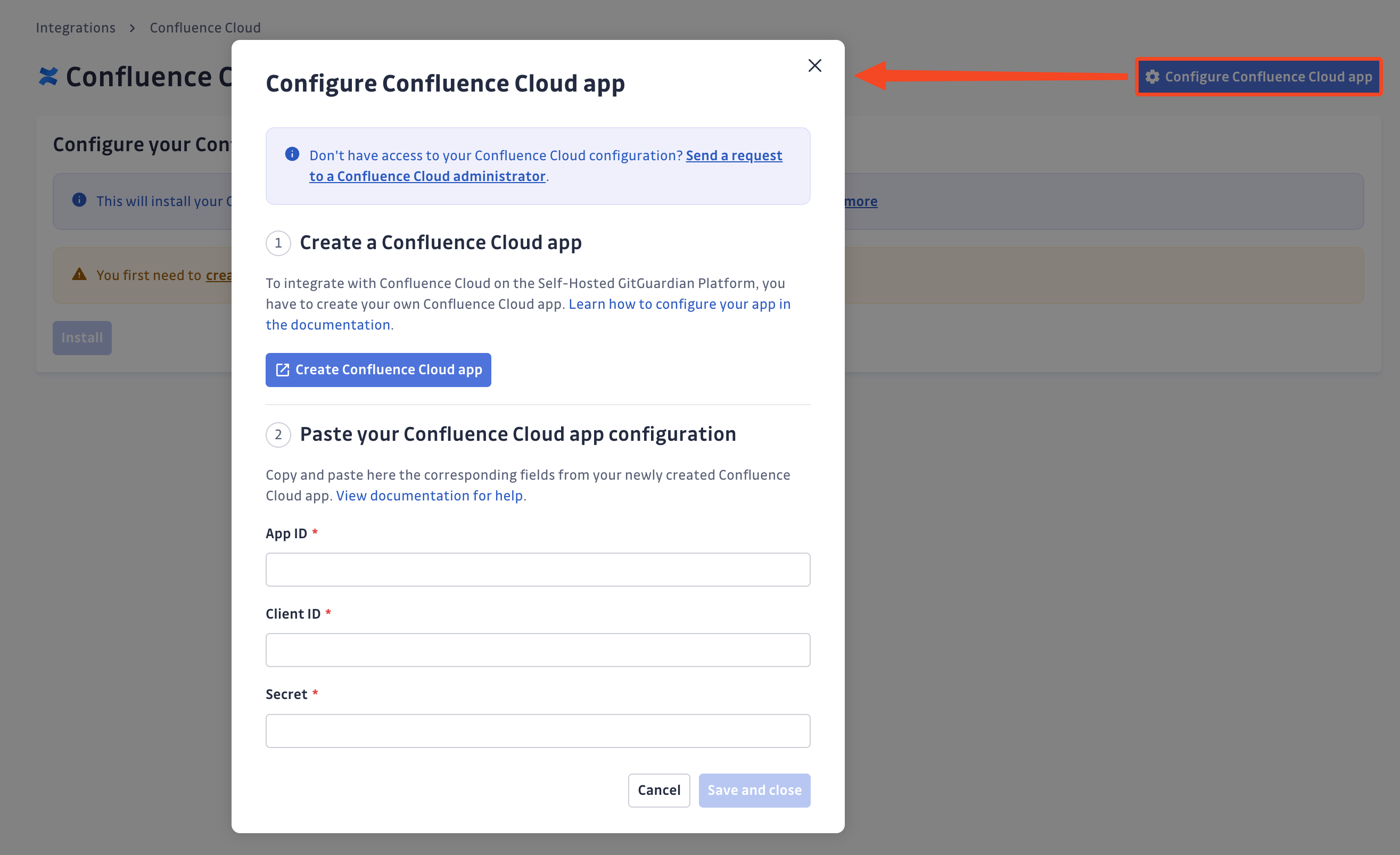Click Save and close button
This screenshot has height=855, width=1400.
coord(754,790)
